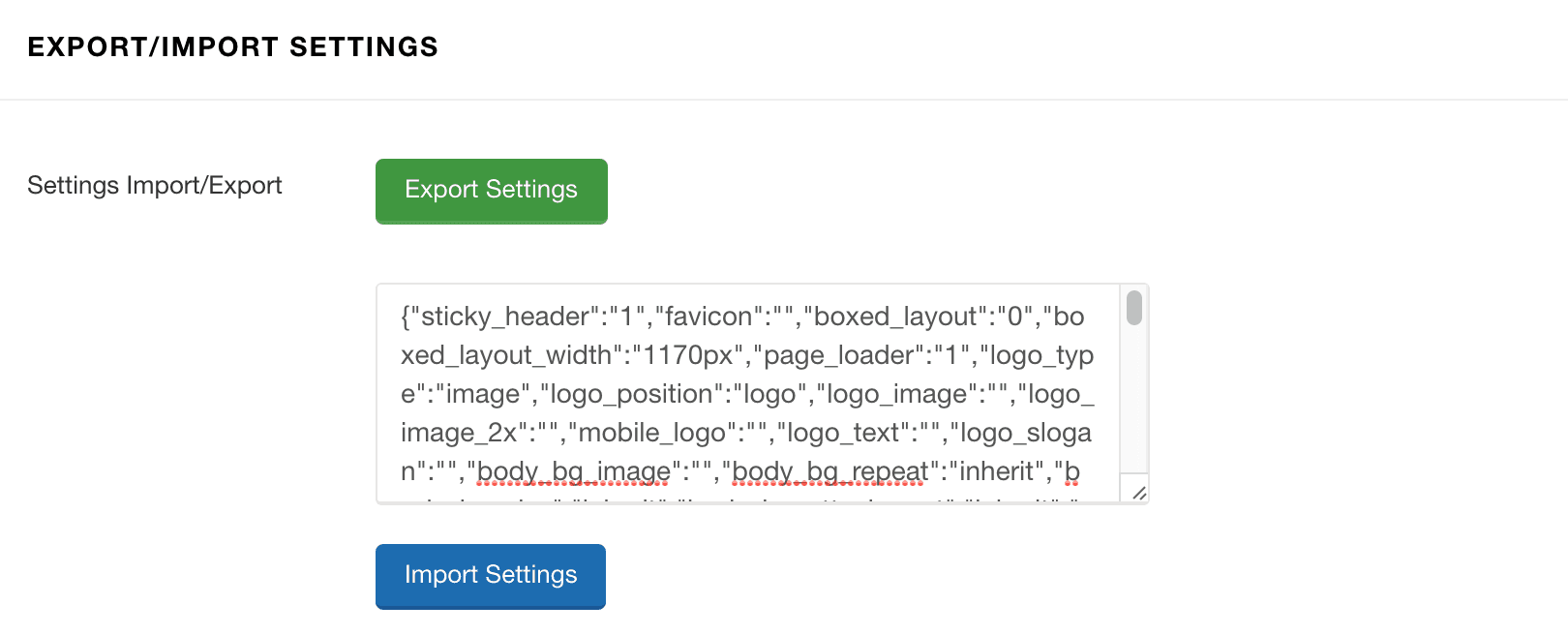Click inside the settings JSON text area
1568x635 pixels.
pyautogui.click(x=755, y=387)
